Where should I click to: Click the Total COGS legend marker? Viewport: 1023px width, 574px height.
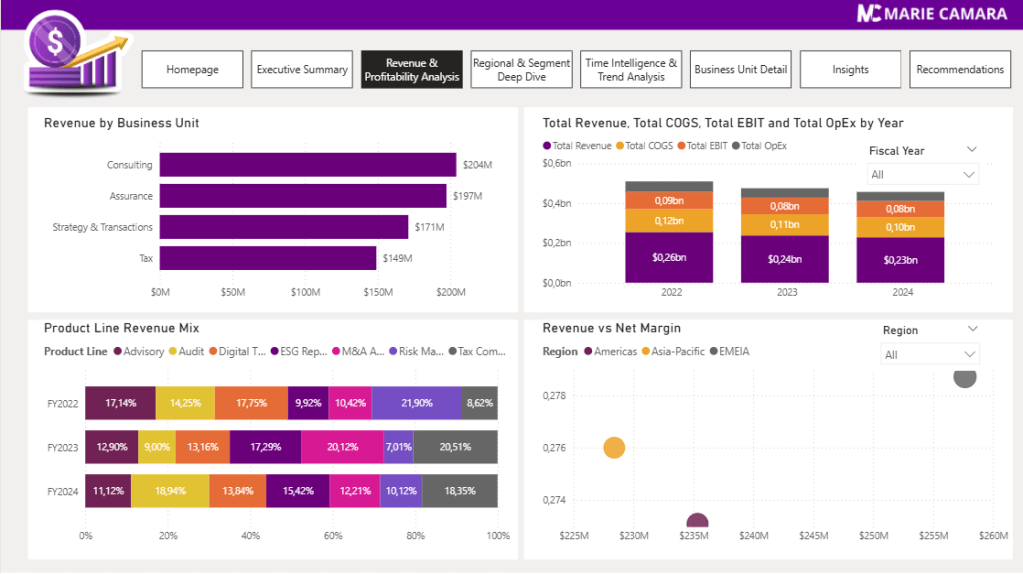point(620,146)
